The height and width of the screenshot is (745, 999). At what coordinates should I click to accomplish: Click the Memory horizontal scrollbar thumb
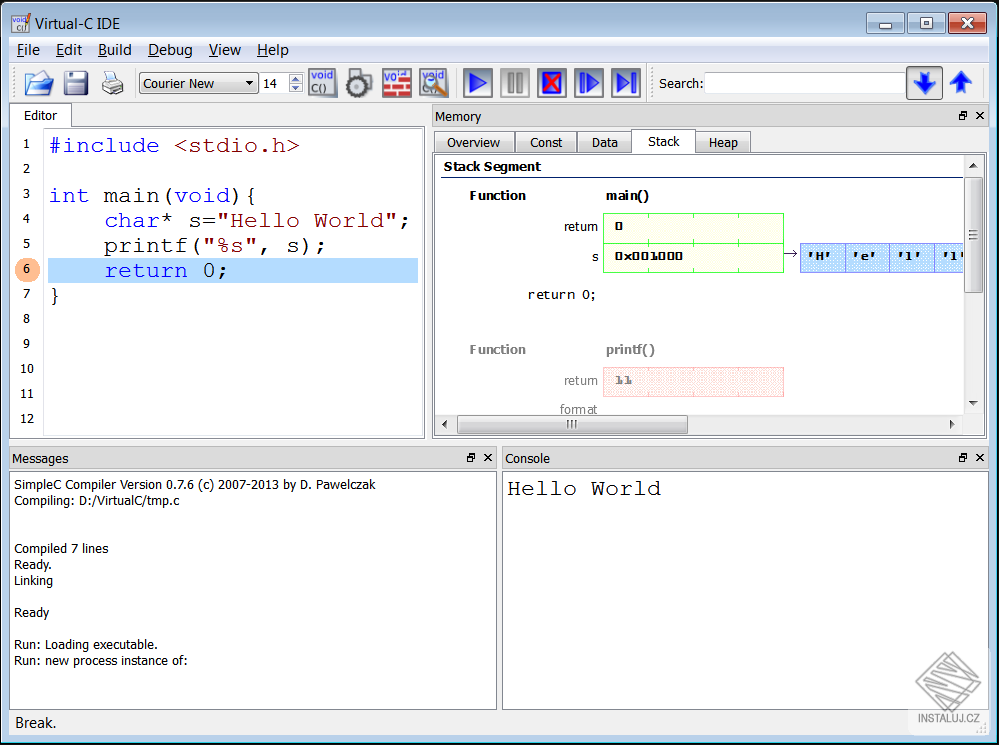click(x=572, y=425)
